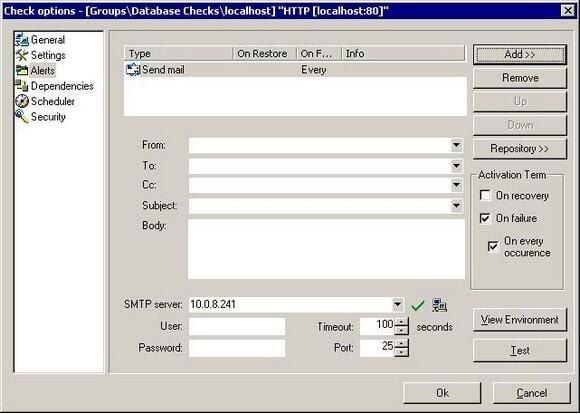
Task: Expand the From dropdown
Action: tap(456, 145)
